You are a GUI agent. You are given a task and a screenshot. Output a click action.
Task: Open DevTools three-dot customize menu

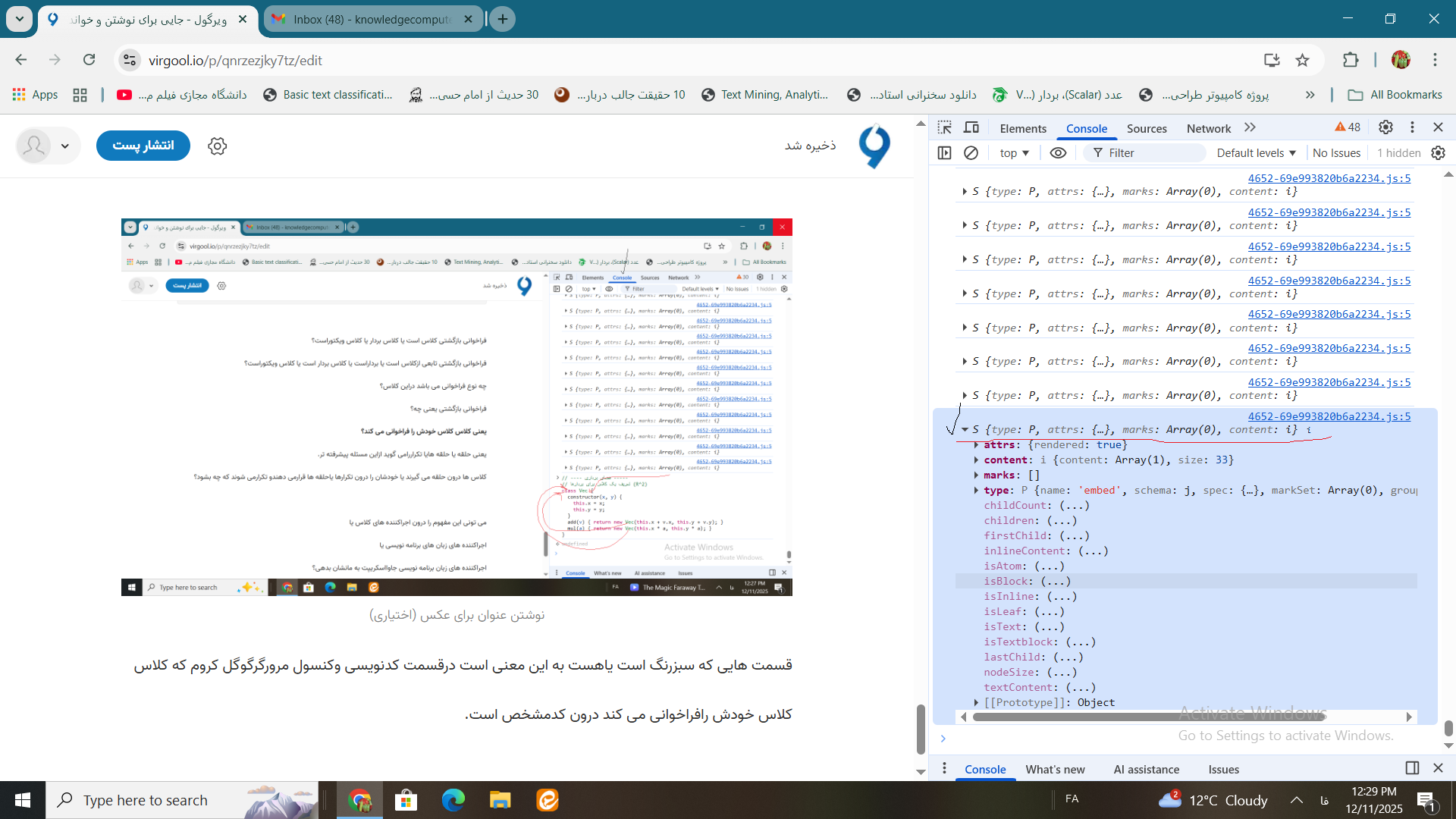tap(1412, 127)
